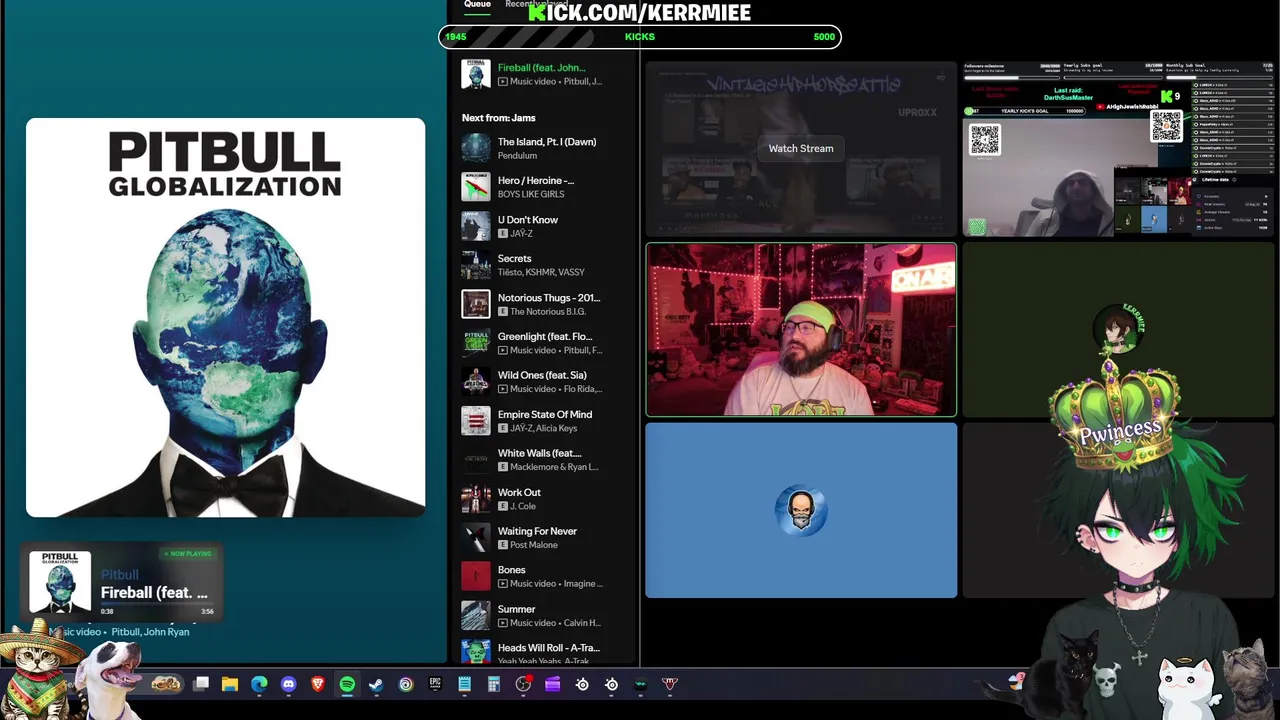Click Wild Ones album thumbnail
This screenshot has height=720, width=1280.
click(x=476, y=382)
